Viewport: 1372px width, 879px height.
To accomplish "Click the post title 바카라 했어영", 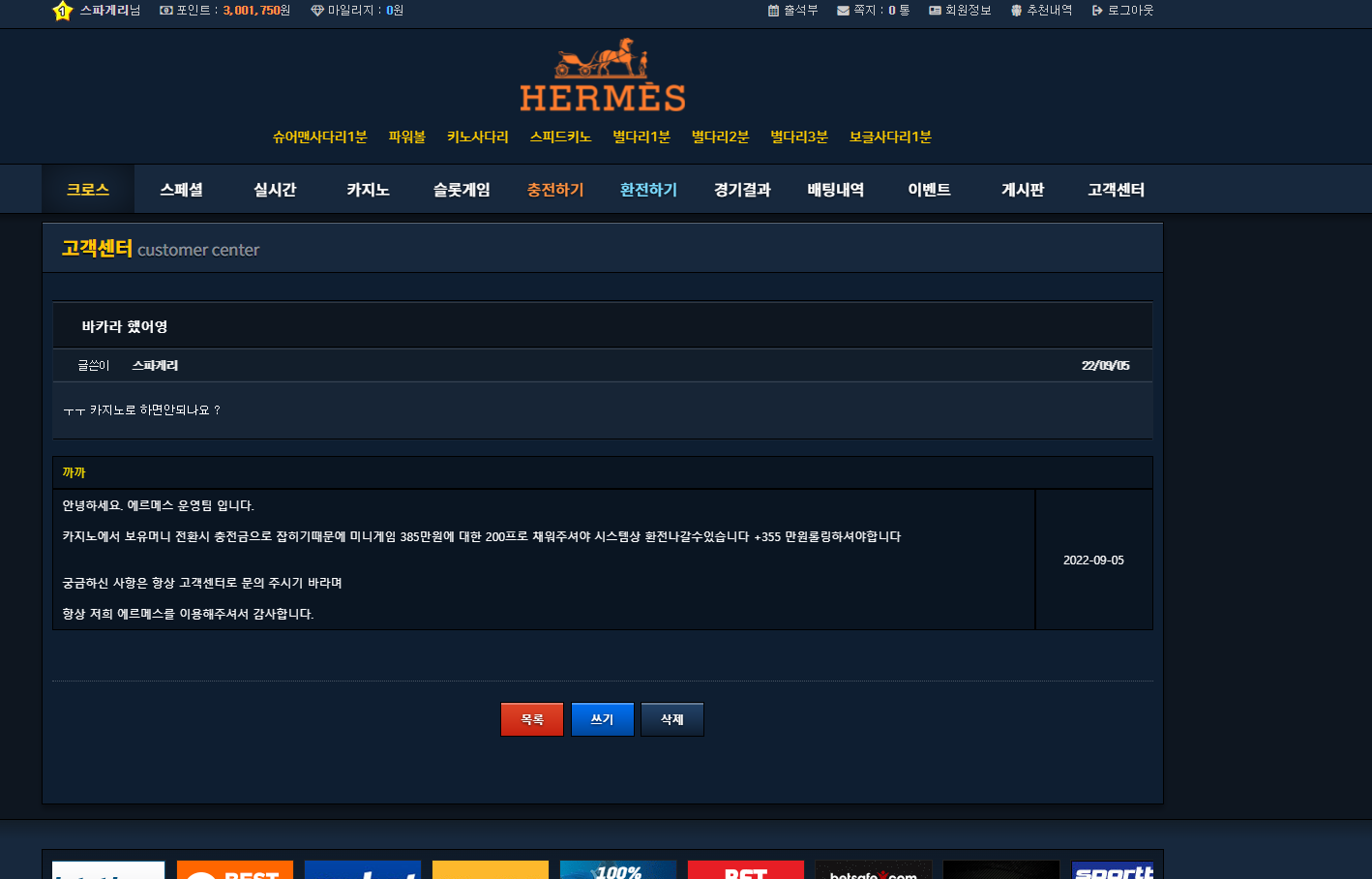I will pos(125,327).
